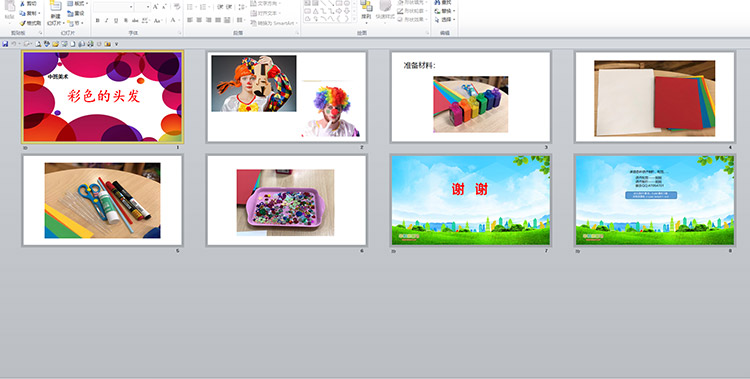Image resolution: width=750 pixels, height=379 pixels.
Task: Click the Format Painter (格式刷) button
Action: (30, 23)
